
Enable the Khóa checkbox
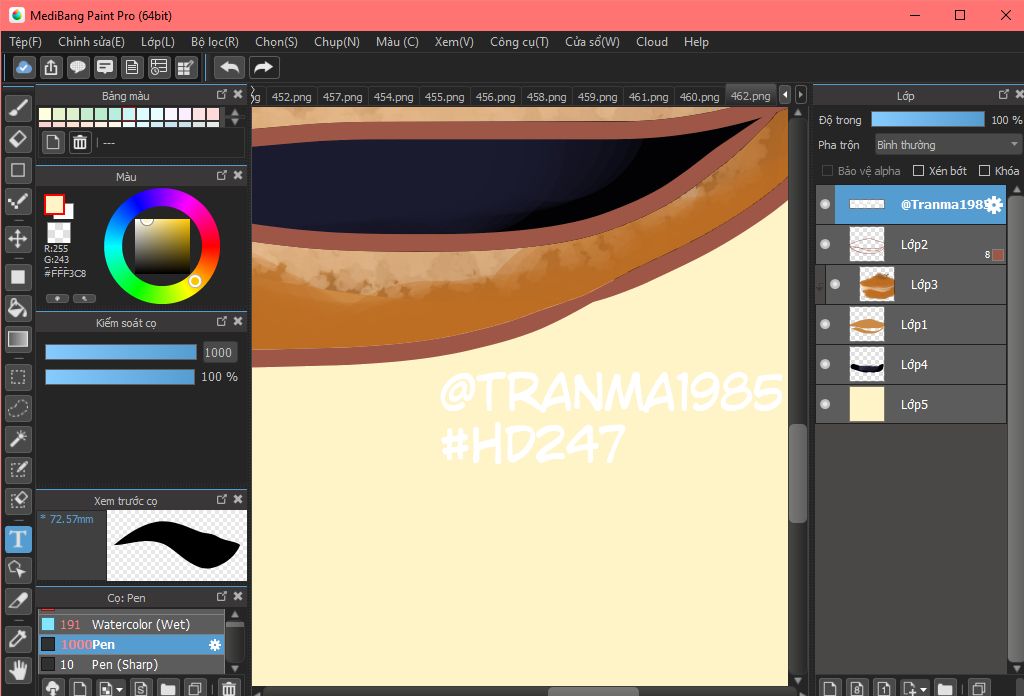point(984,170)
